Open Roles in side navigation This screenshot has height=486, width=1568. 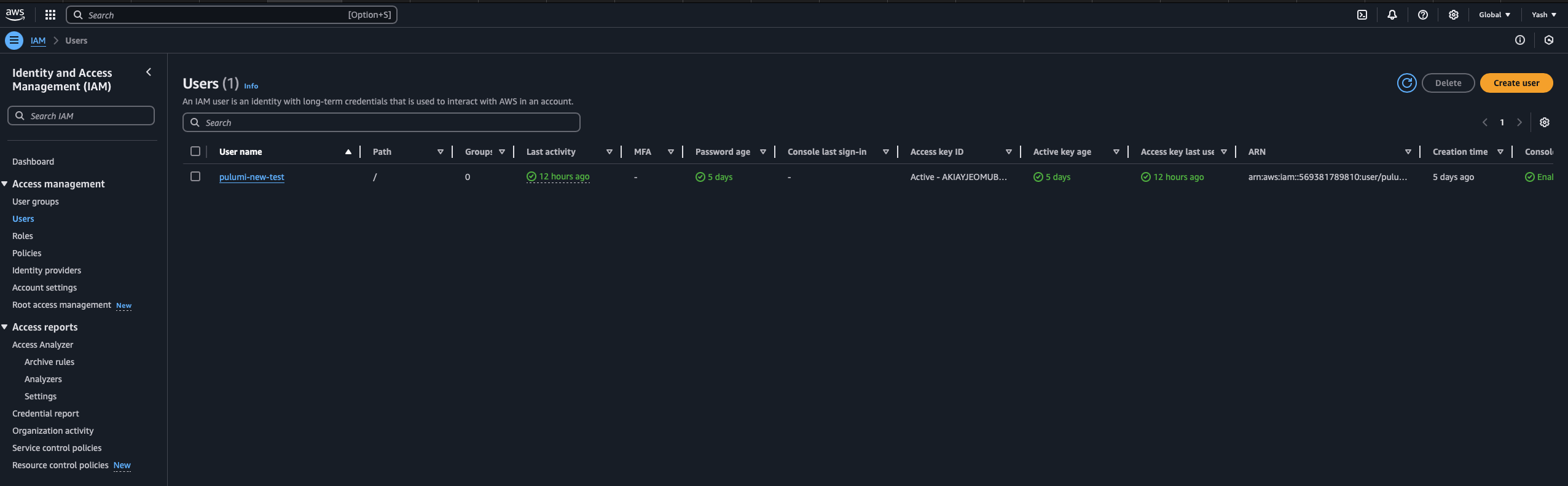(23, 236)
